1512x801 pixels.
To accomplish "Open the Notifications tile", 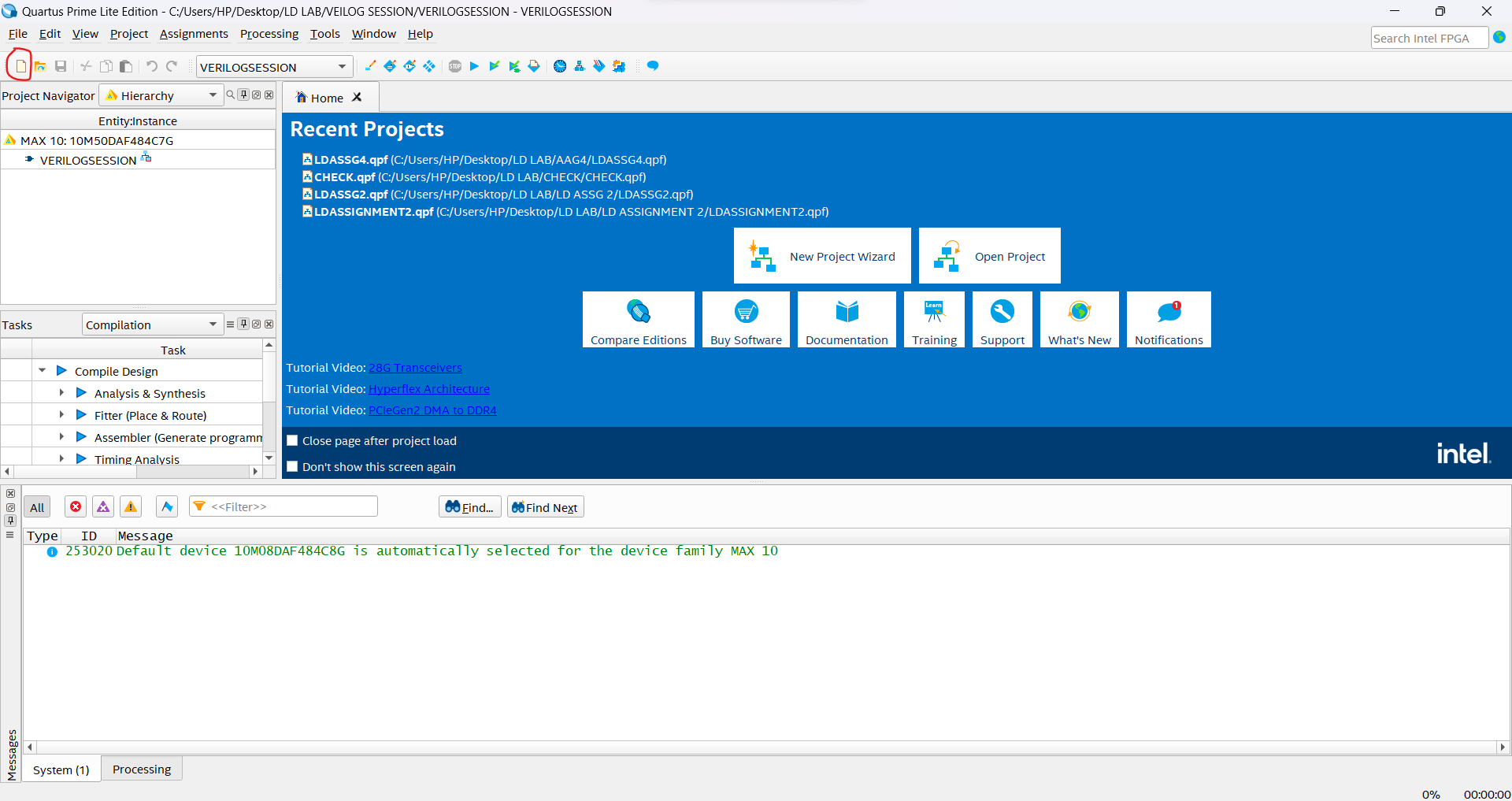I will (x=1169, y=319).
